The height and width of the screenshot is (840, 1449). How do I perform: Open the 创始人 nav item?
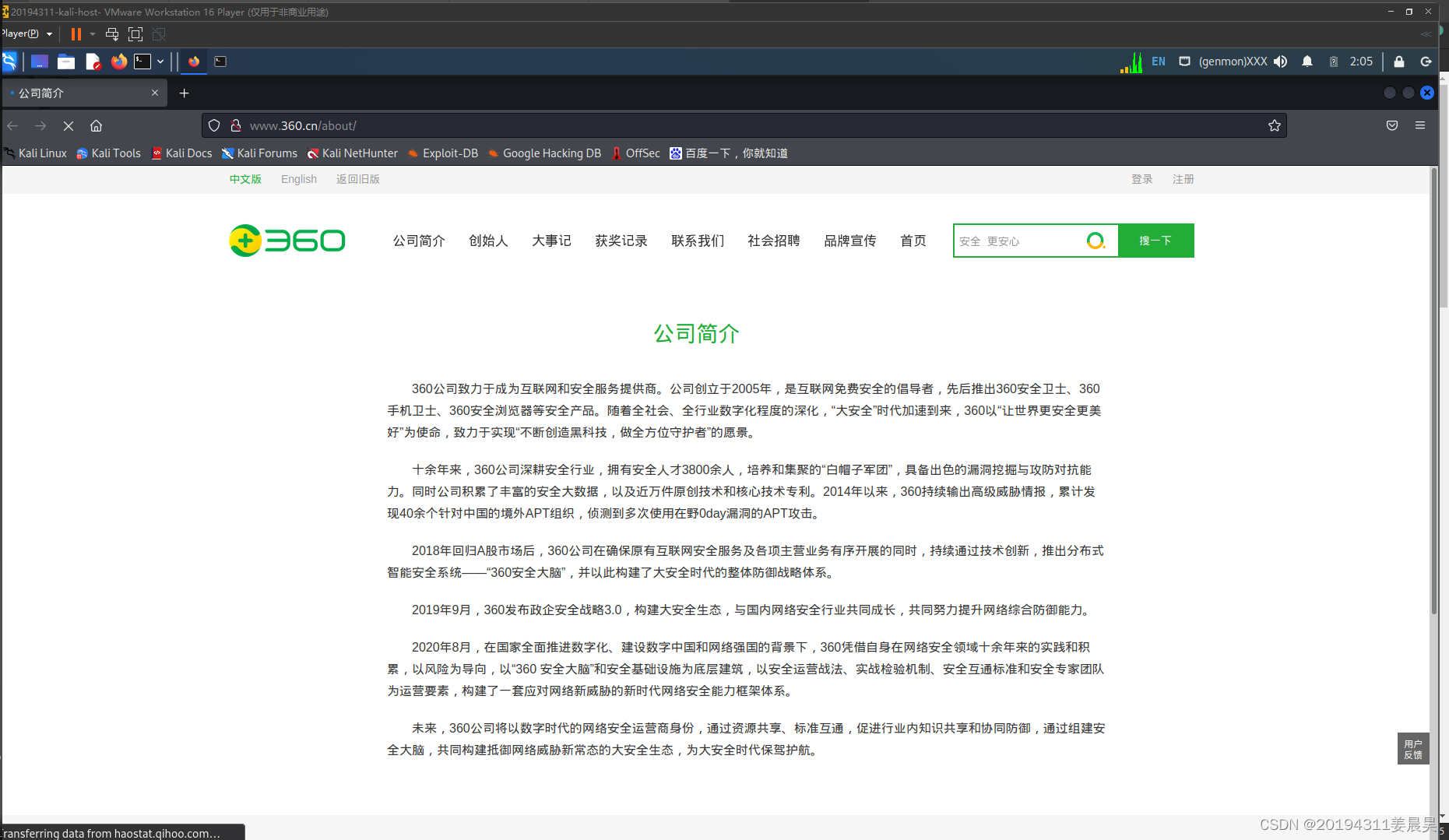[x=488, y=241]
